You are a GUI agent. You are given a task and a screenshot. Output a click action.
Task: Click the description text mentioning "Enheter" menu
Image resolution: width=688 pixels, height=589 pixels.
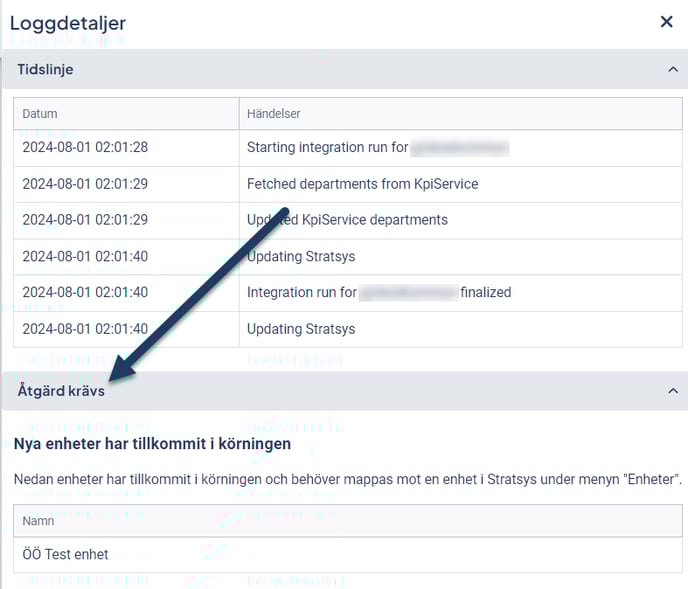tap(347, 480)
